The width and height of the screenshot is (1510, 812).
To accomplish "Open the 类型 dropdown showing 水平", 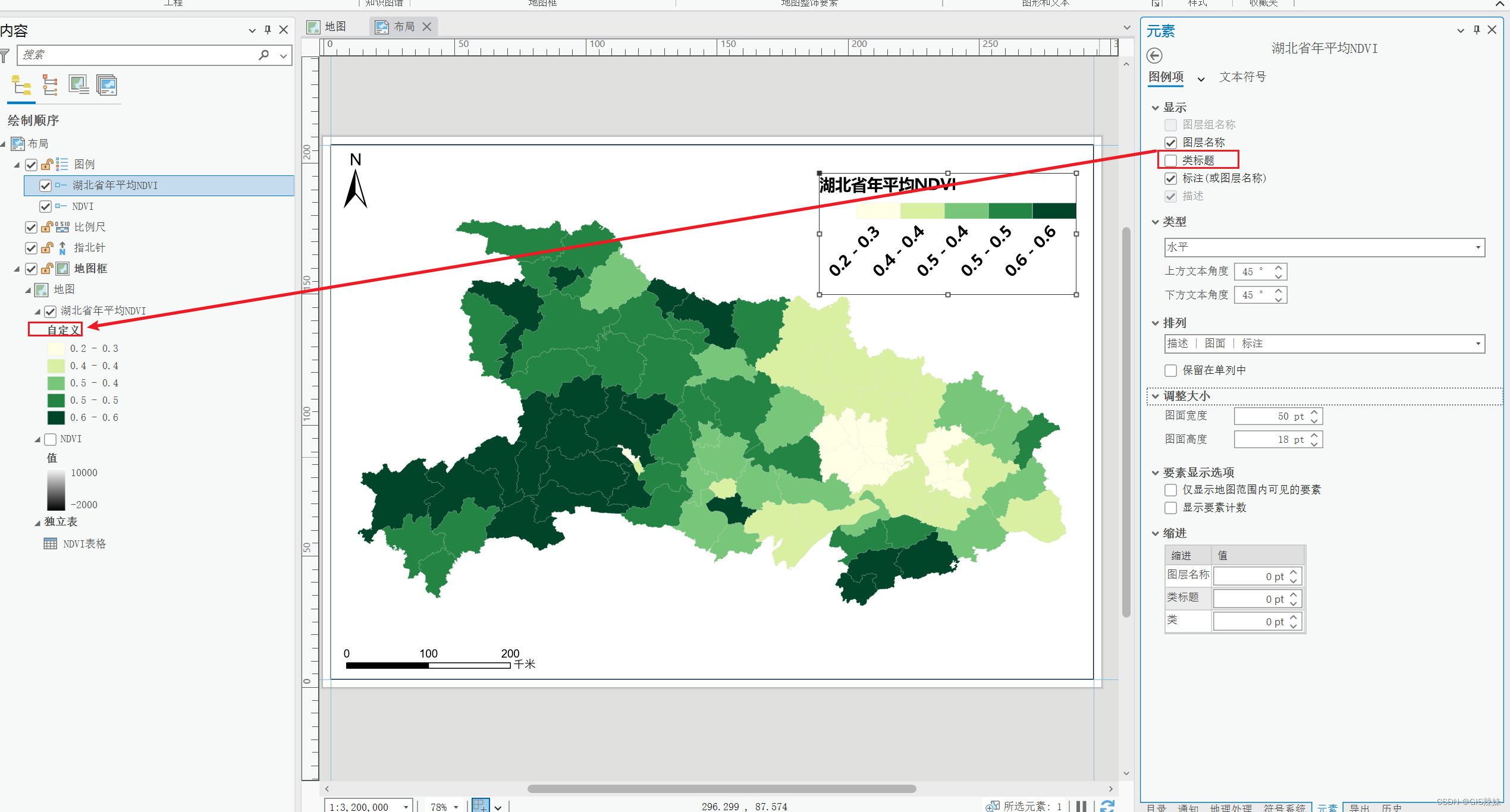I will [x=1324, y=247].
